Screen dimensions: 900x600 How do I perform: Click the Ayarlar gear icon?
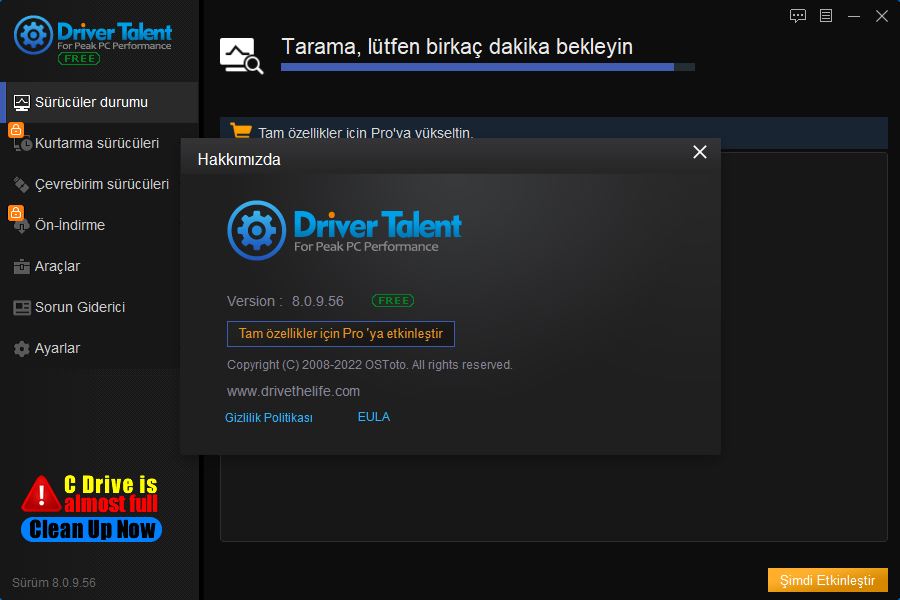click(21, 349)
